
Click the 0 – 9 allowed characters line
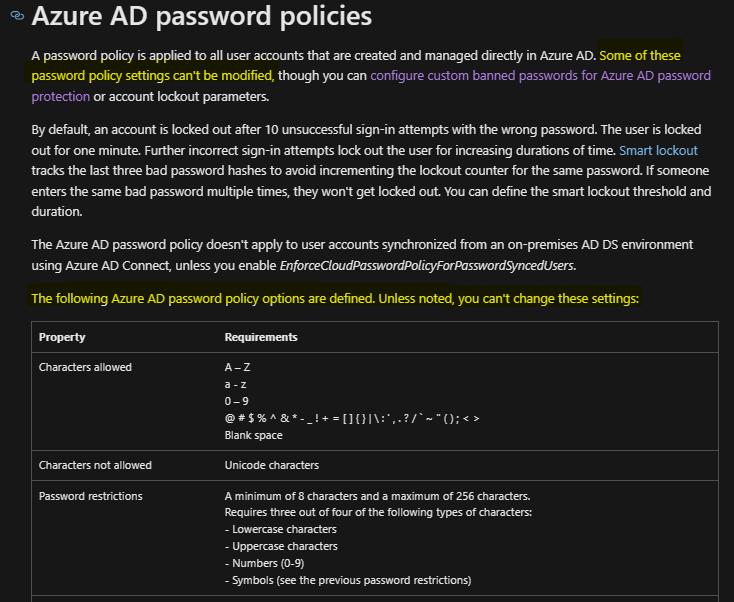[x=236, y=401]
